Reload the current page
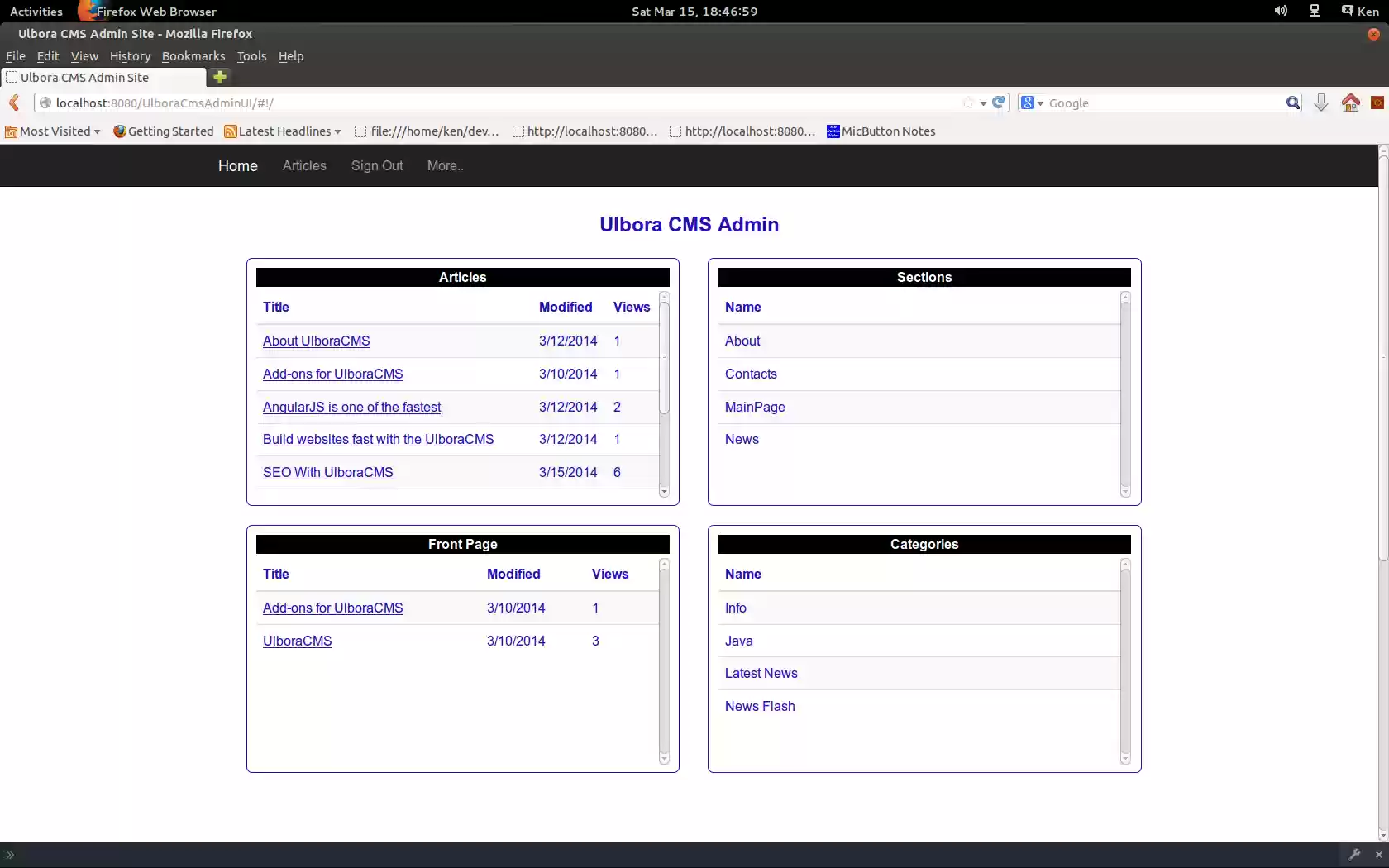The width and height of the screenshot is (1389, 868). point(998,103)
